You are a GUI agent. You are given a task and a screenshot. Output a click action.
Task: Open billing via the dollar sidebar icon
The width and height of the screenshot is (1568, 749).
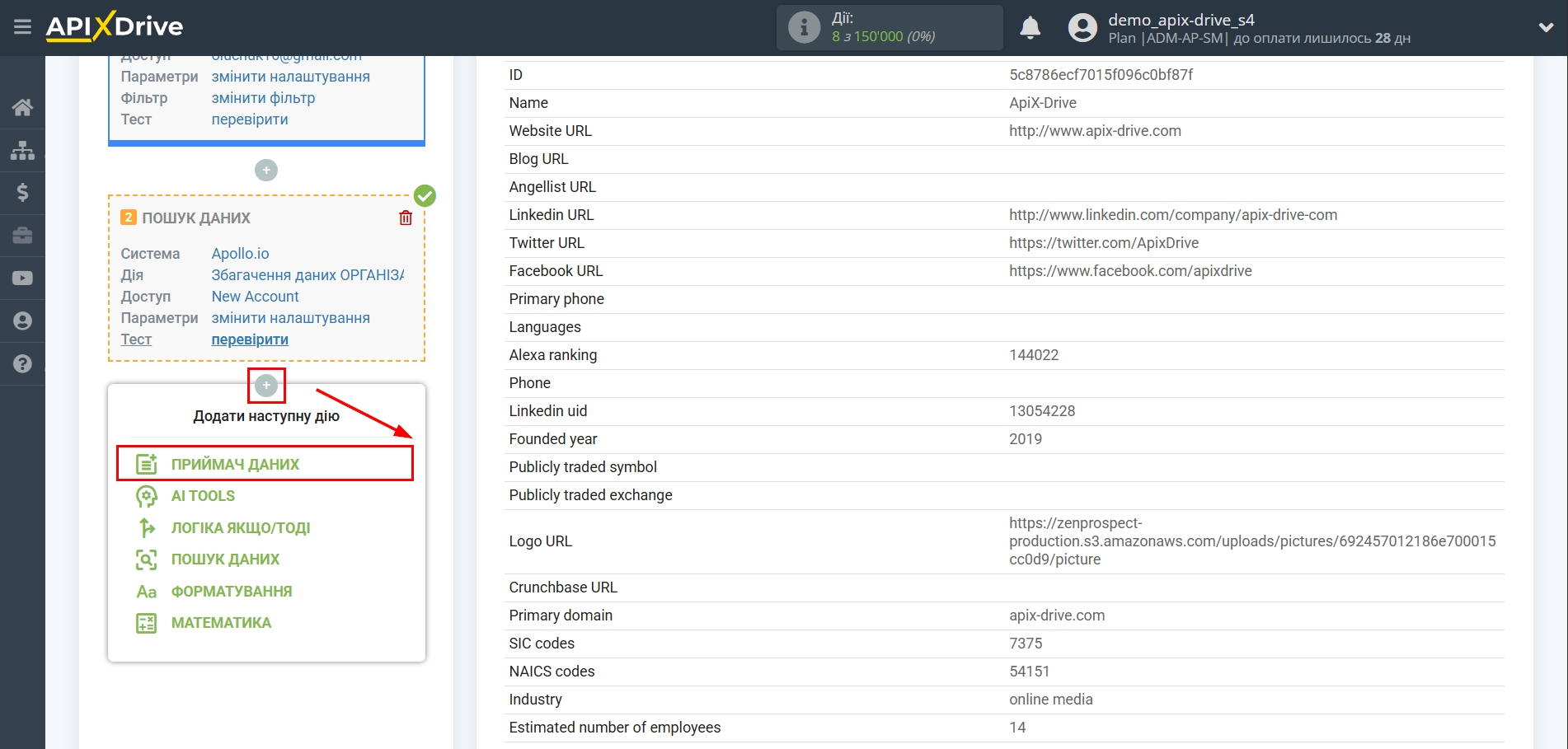click(22, 193)
